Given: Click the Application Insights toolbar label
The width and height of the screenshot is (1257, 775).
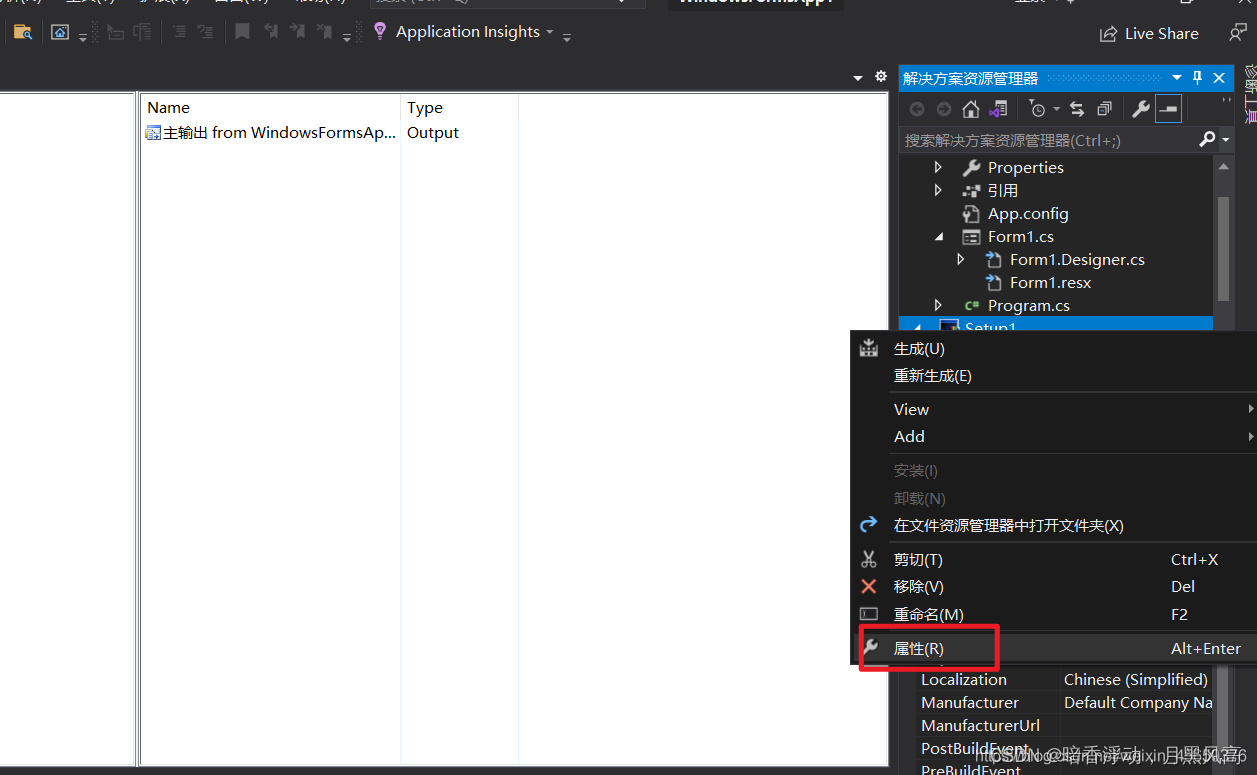Looking at the screenshot, I should coord(467,32).
